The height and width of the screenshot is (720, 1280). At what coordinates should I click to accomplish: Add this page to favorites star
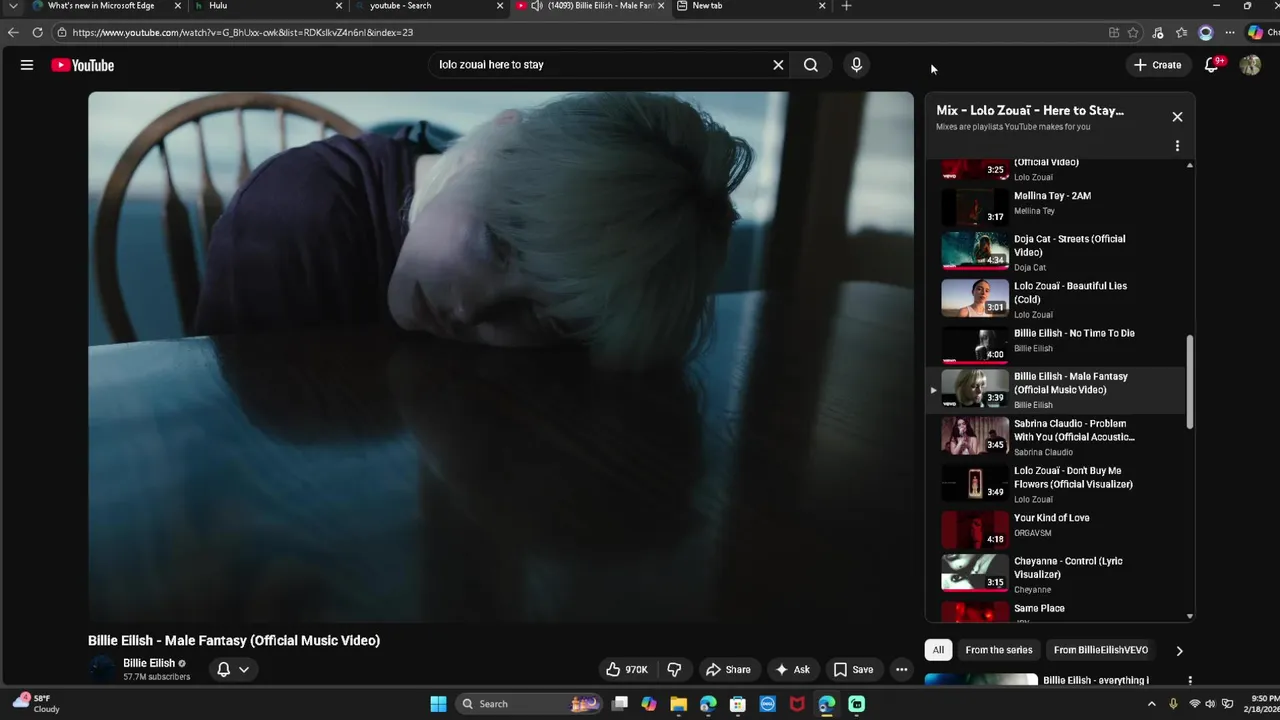tap(1133, 32)
